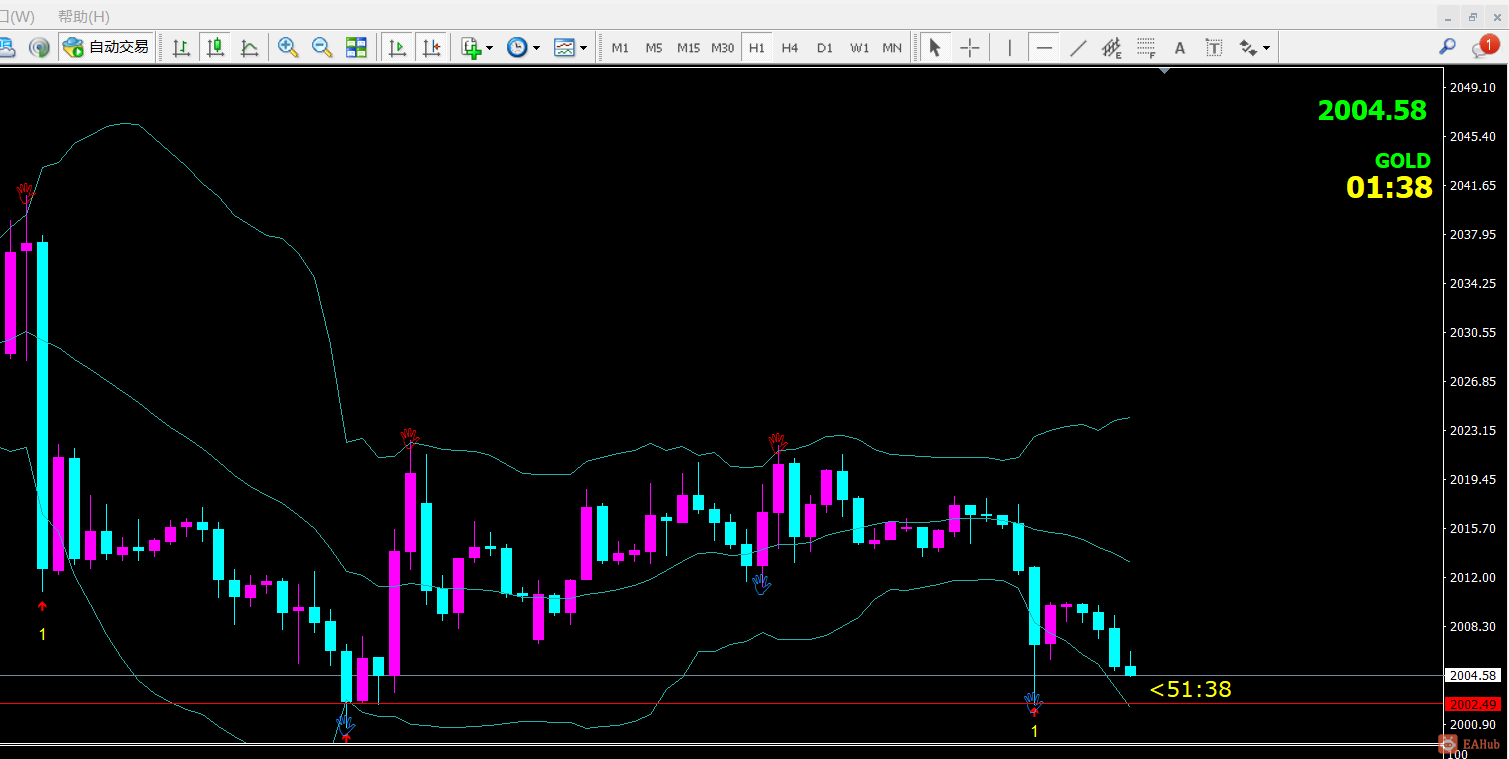Click the 2004.58 current price label on axis

1474,675
